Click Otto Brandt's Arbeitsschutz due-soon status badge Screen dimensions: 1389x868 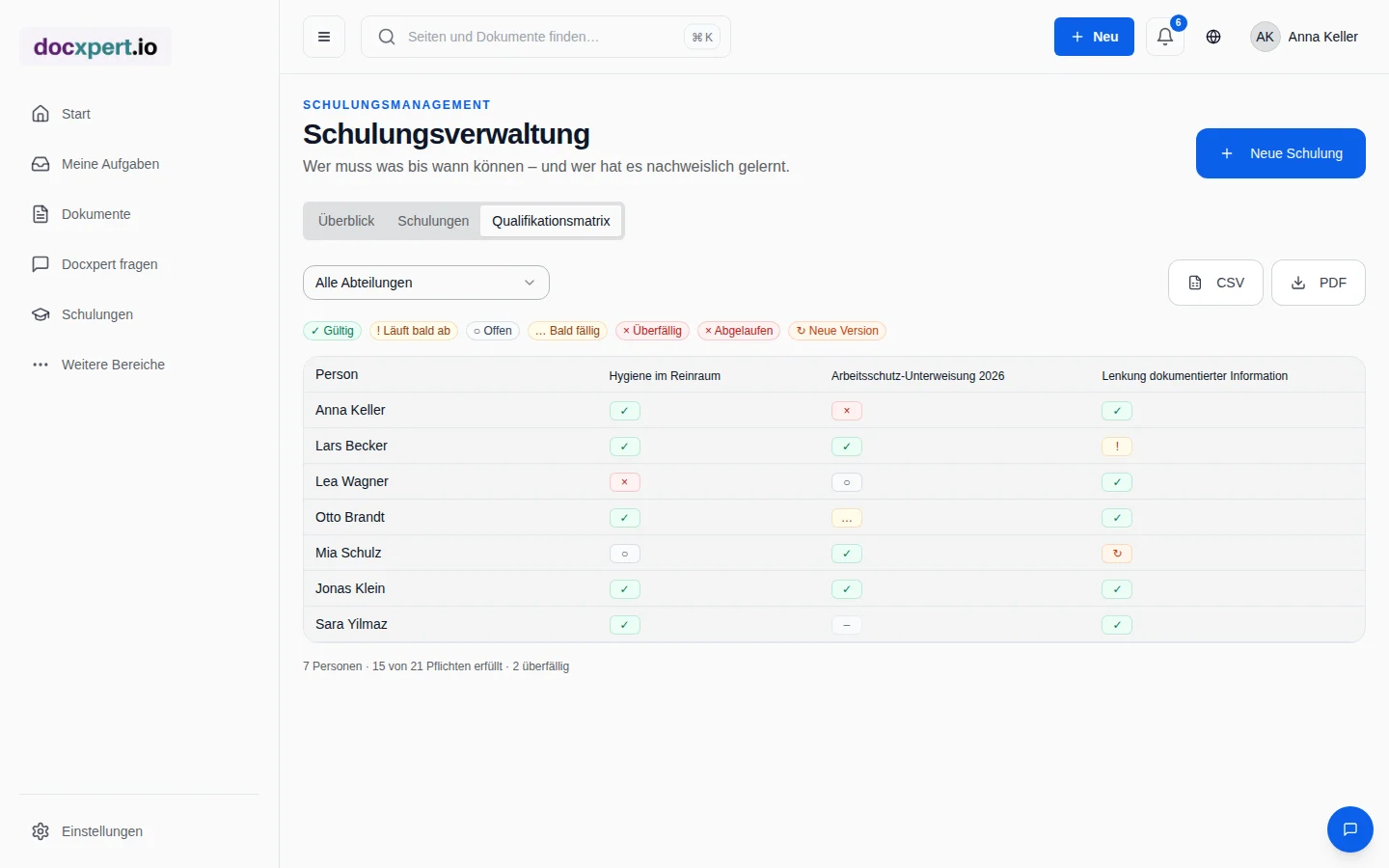847,518
